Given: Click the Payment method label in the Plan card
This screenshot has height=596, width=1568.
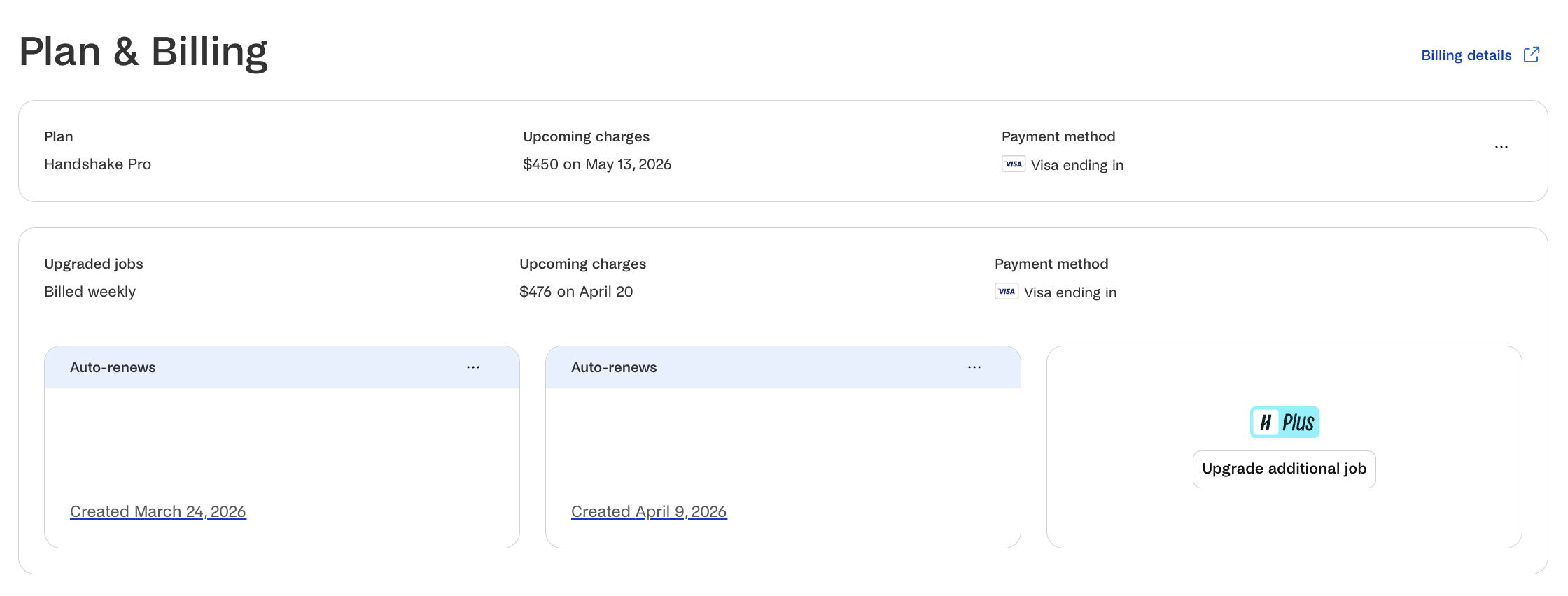Looking at the screenshot, I should point(1058,136).
